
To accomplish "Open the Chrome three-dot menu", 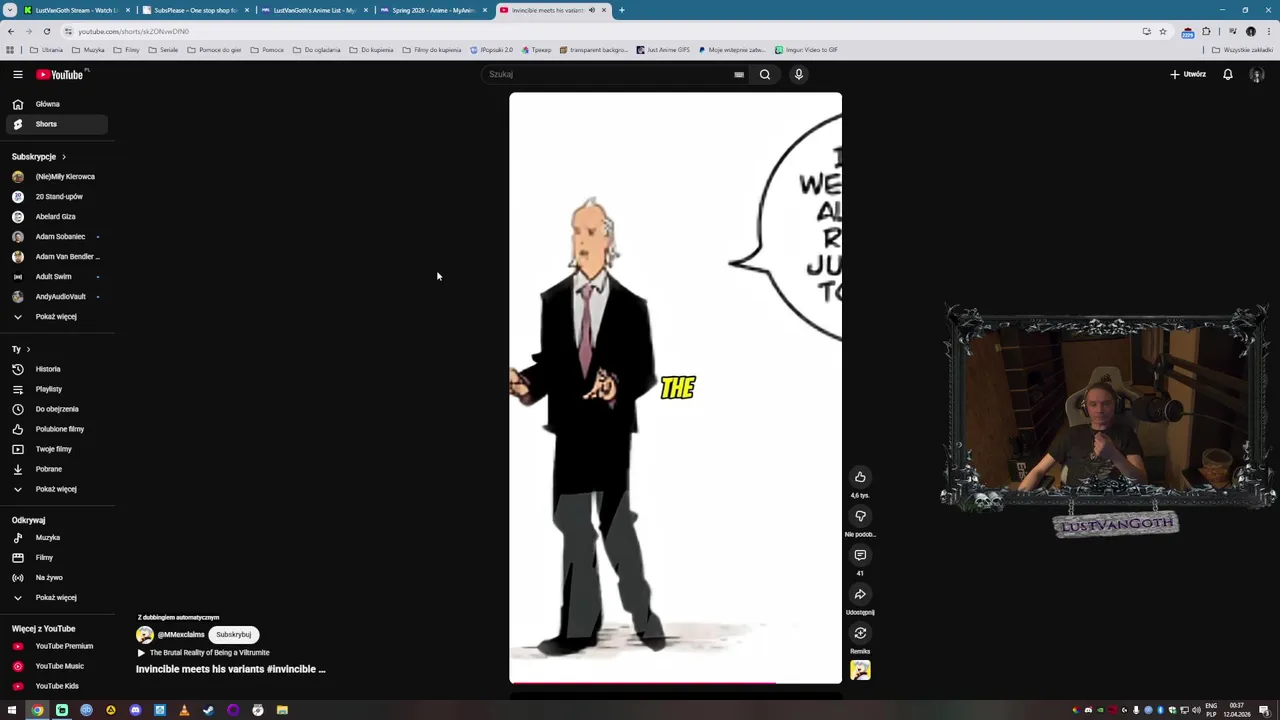I will (1268, 31).
